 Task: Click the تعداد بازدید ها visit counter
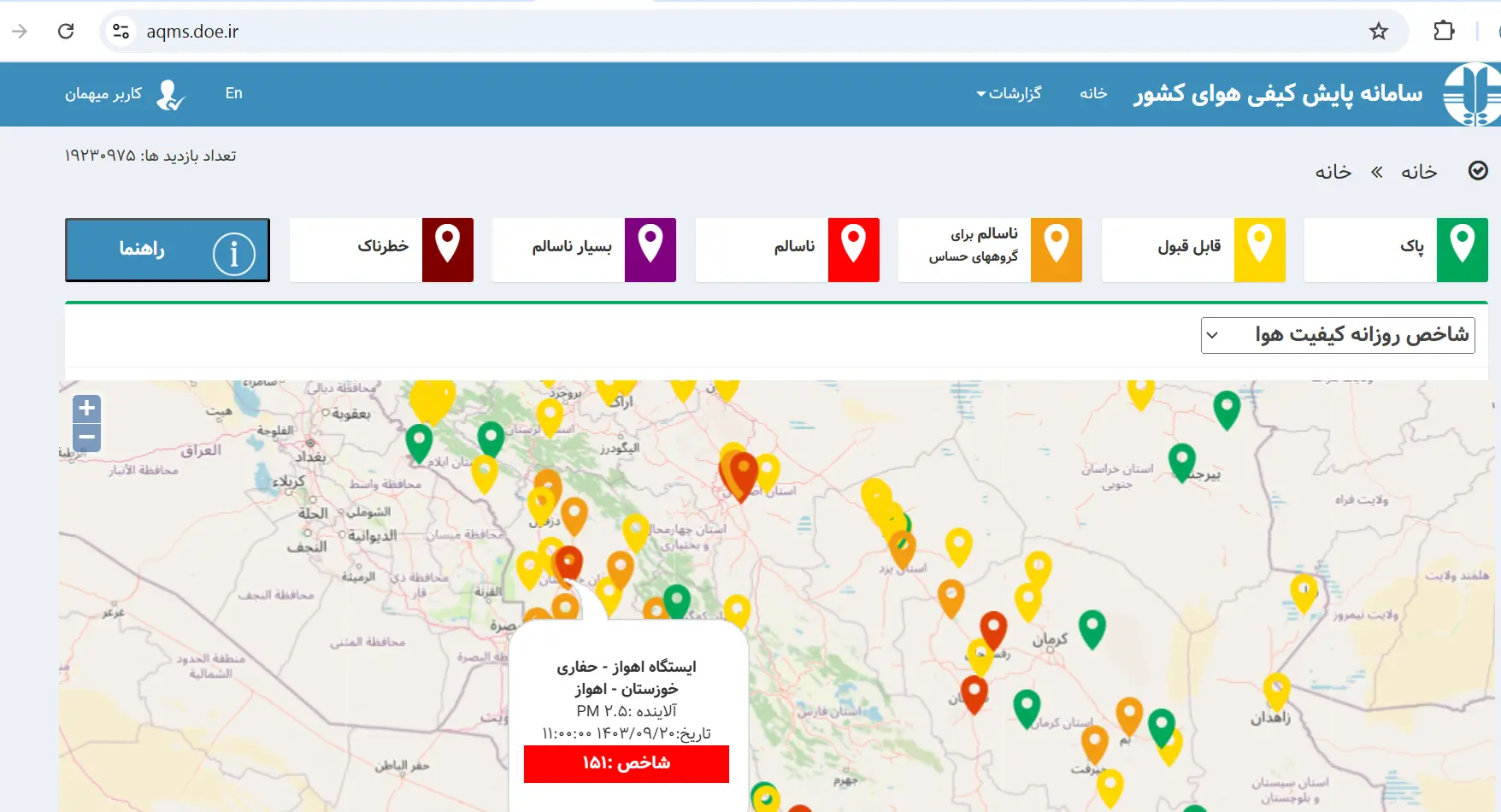[x=150, y=156]
